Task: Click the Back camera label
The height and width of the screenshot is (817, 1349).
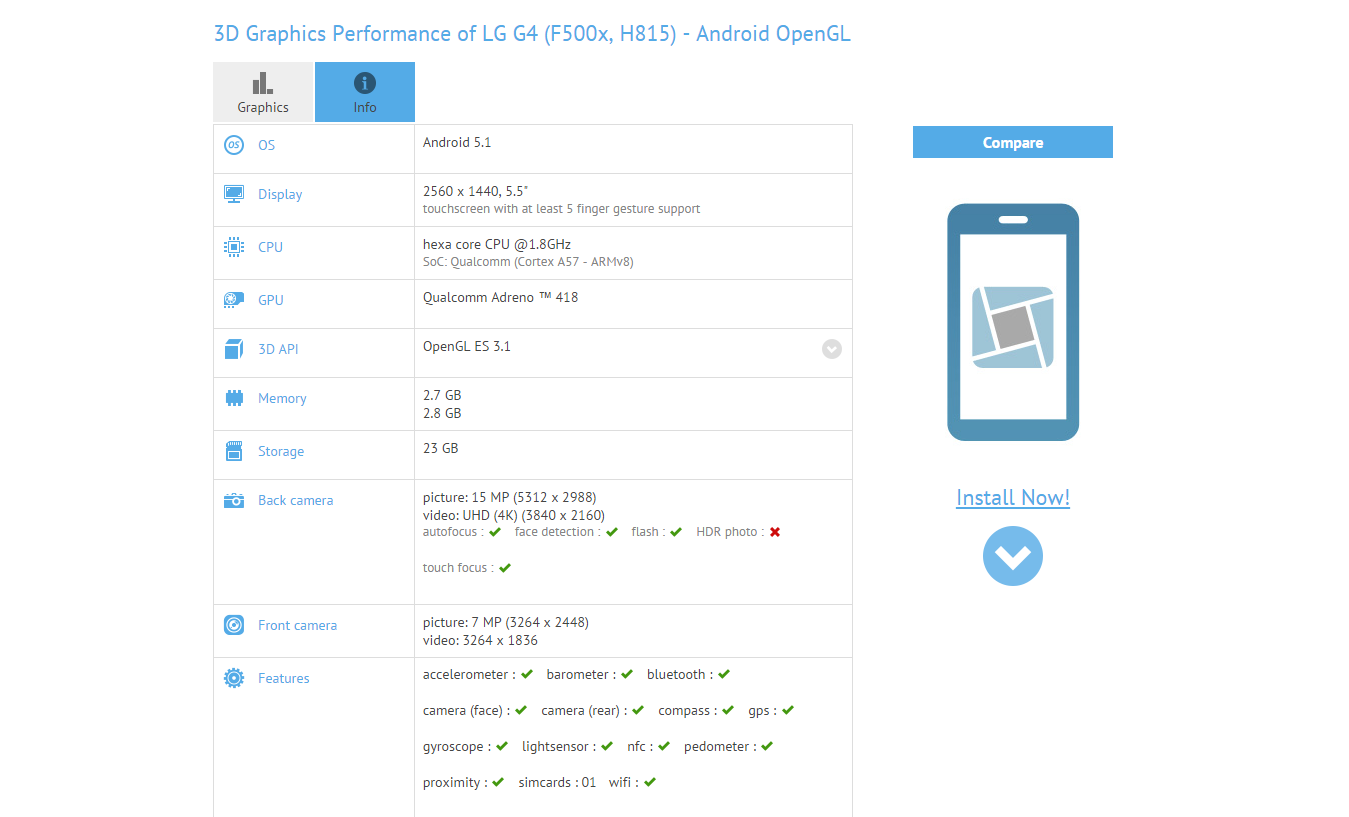Action: (296, 500)
